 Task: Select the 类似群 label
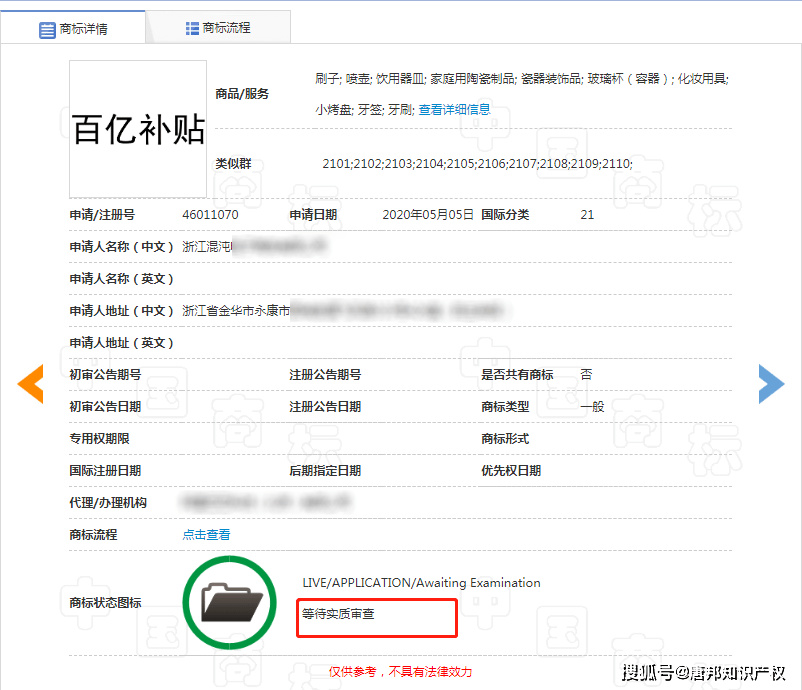click(x=233, y=164)
